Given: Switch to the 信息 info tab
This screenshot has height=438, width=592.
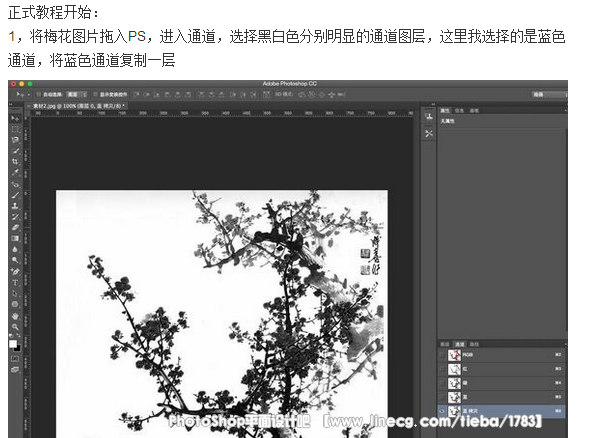Looking at the screenshot, I should pos(459,110).
